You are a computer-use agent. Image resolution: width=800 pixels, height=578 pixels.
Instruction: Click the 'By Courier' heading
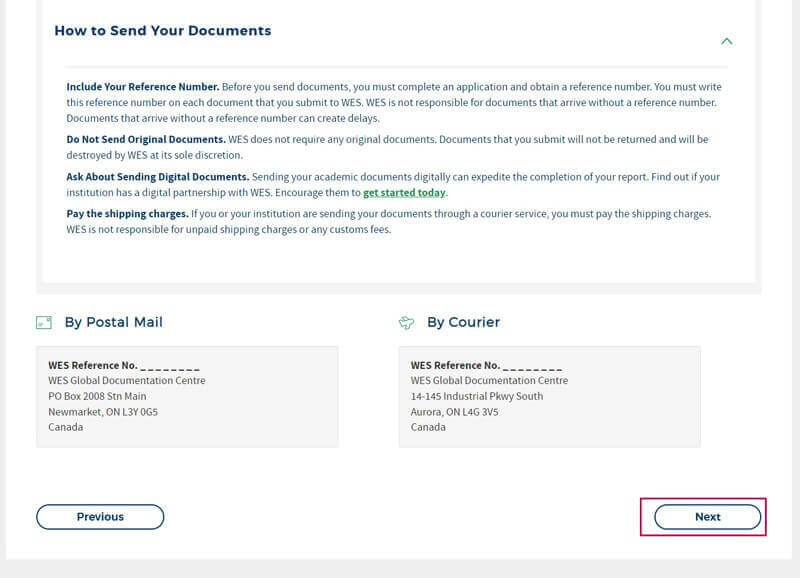coord(463,323)
